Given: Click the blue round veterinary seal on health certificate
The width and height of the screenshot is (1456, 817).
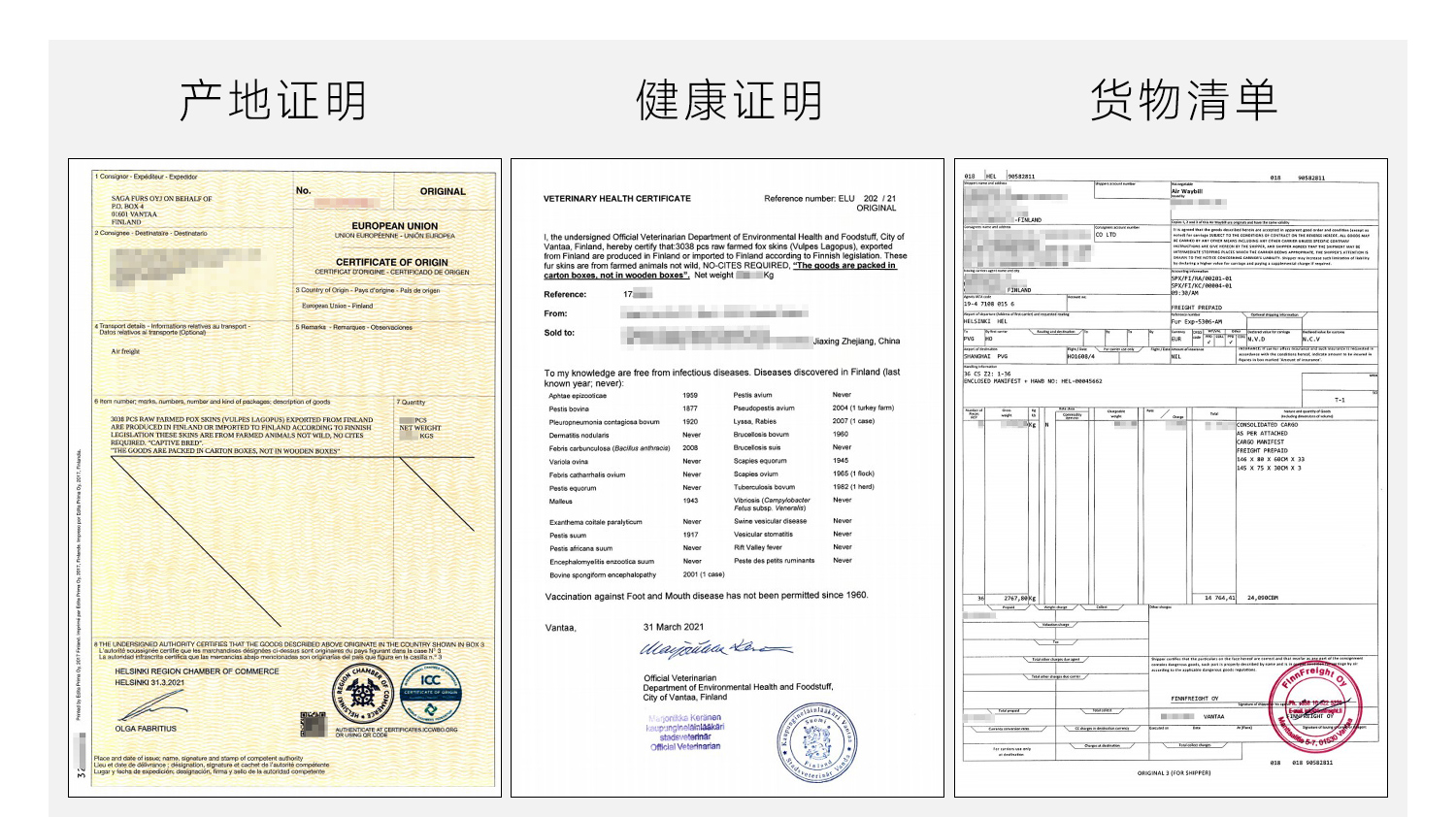Looking at the screenshot, I should click(817, 743).
